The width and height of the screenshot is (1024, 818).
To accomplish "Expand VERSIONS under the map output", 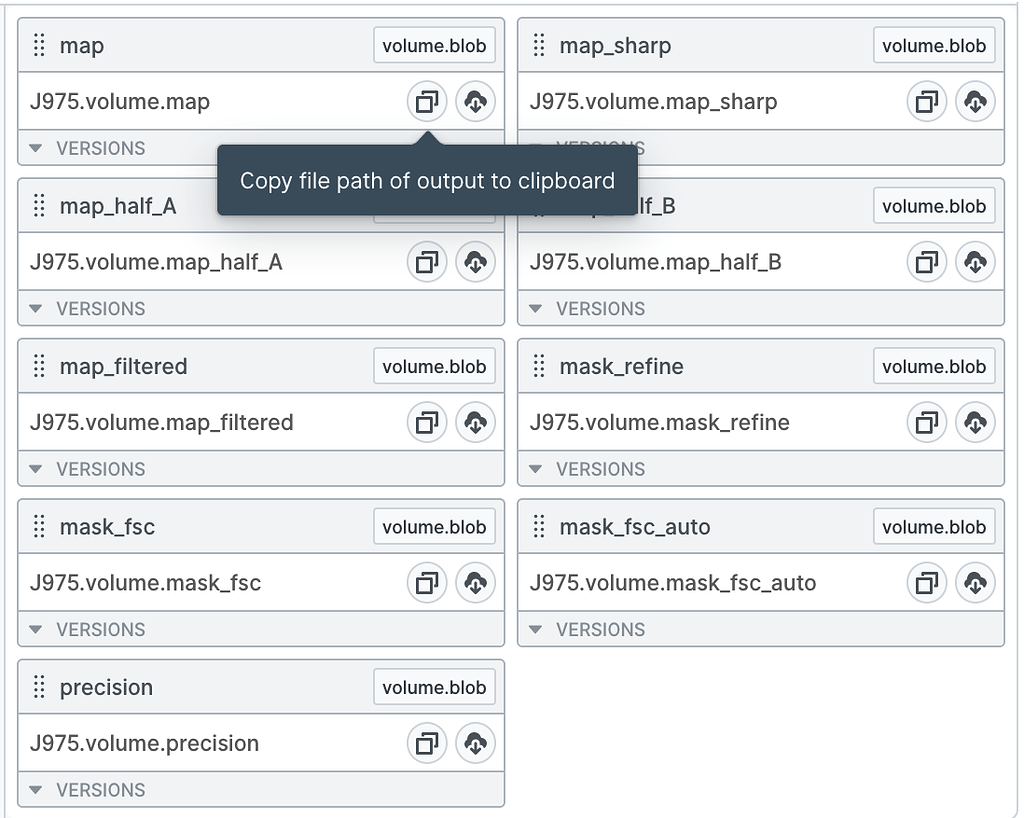I will click(x=88, y=148).
